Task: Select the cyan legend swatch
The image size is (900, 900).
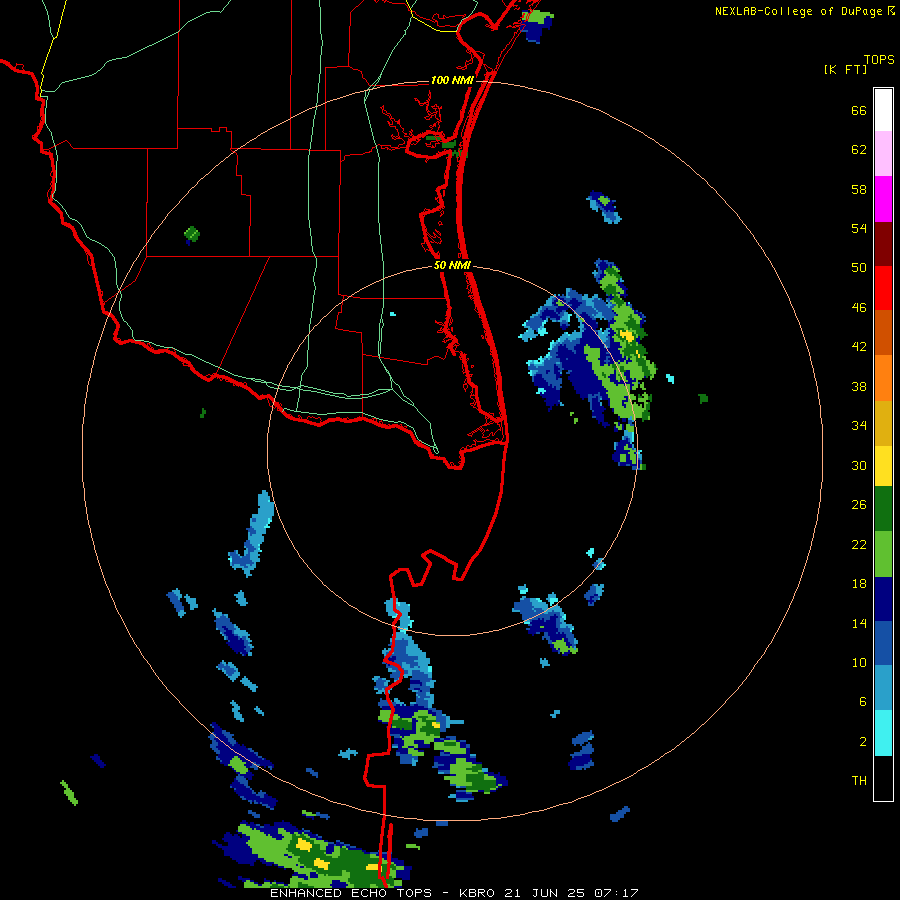Action: tap(883, 733)
